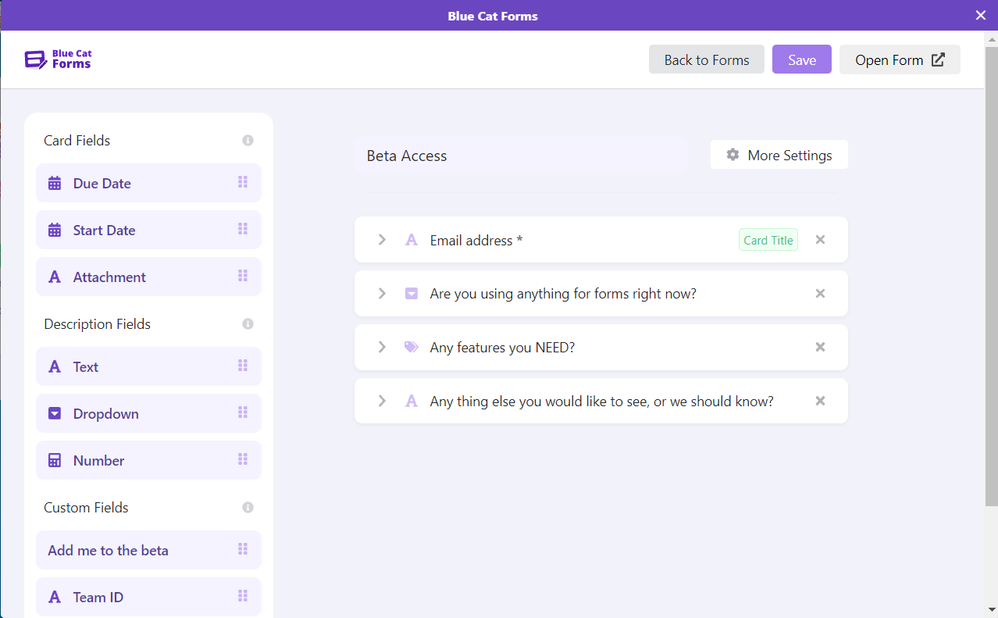998x618 pixels.
Task: Click the Card Fields info icon
Action: (x=248, y=140)
